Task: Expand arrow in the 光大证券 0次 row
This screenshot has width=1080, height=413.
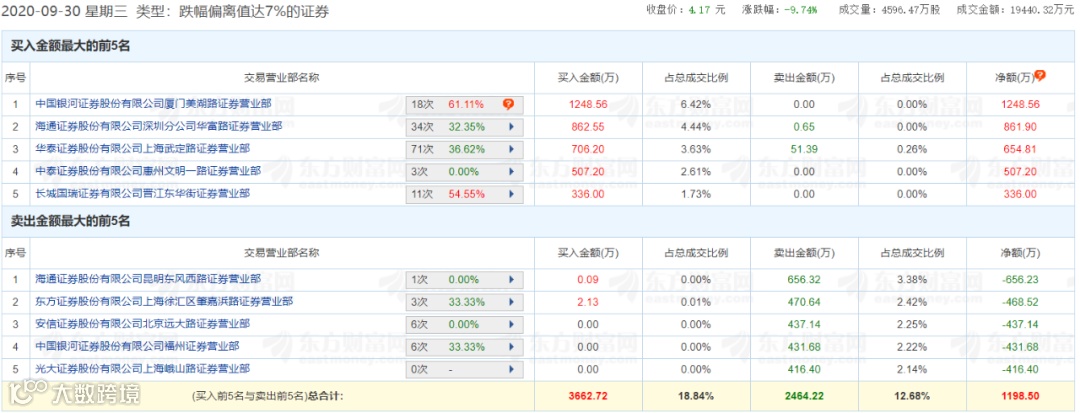Action: tap(511, 369)
